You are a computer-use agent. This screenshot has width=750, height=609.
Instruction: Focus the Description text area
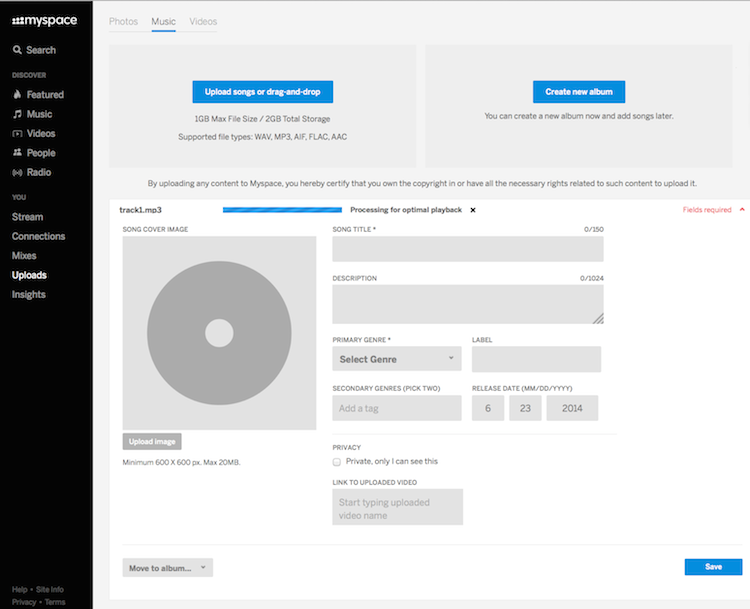tap(468, 304)
